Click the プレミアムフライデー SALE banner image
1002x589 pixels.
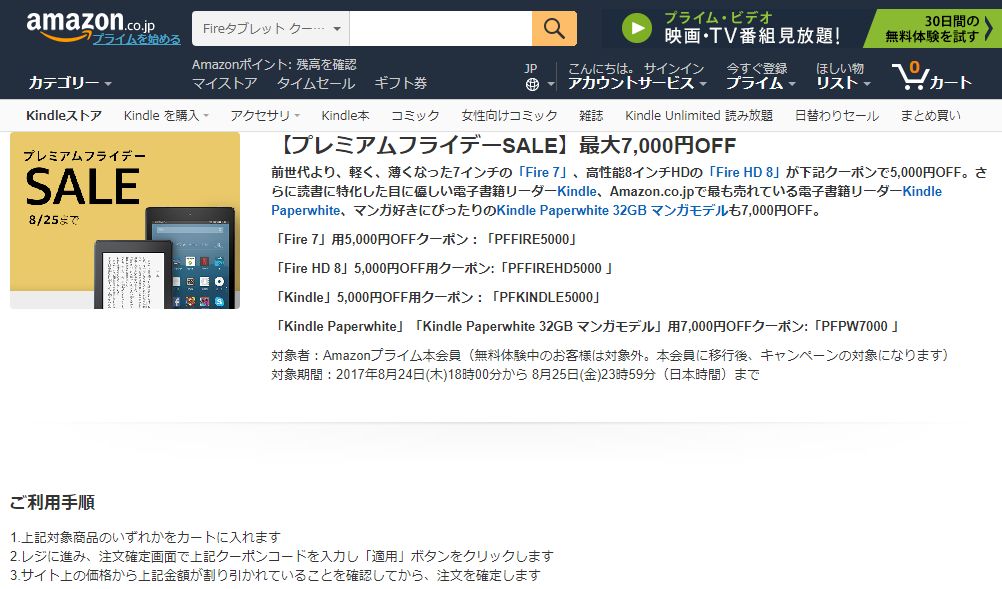coord(124,218)
